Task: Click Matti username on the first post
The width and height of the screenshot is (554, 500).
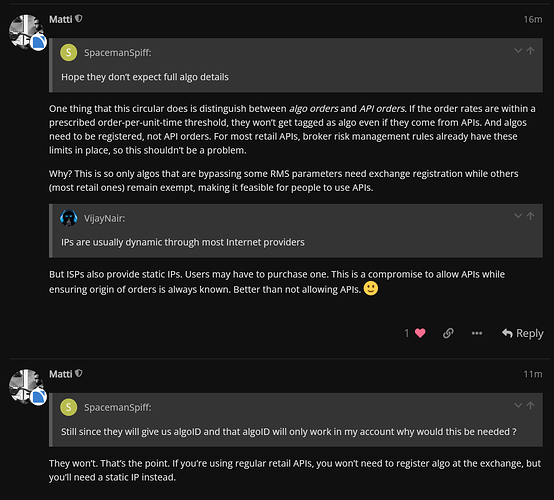Action: (60, 19)
